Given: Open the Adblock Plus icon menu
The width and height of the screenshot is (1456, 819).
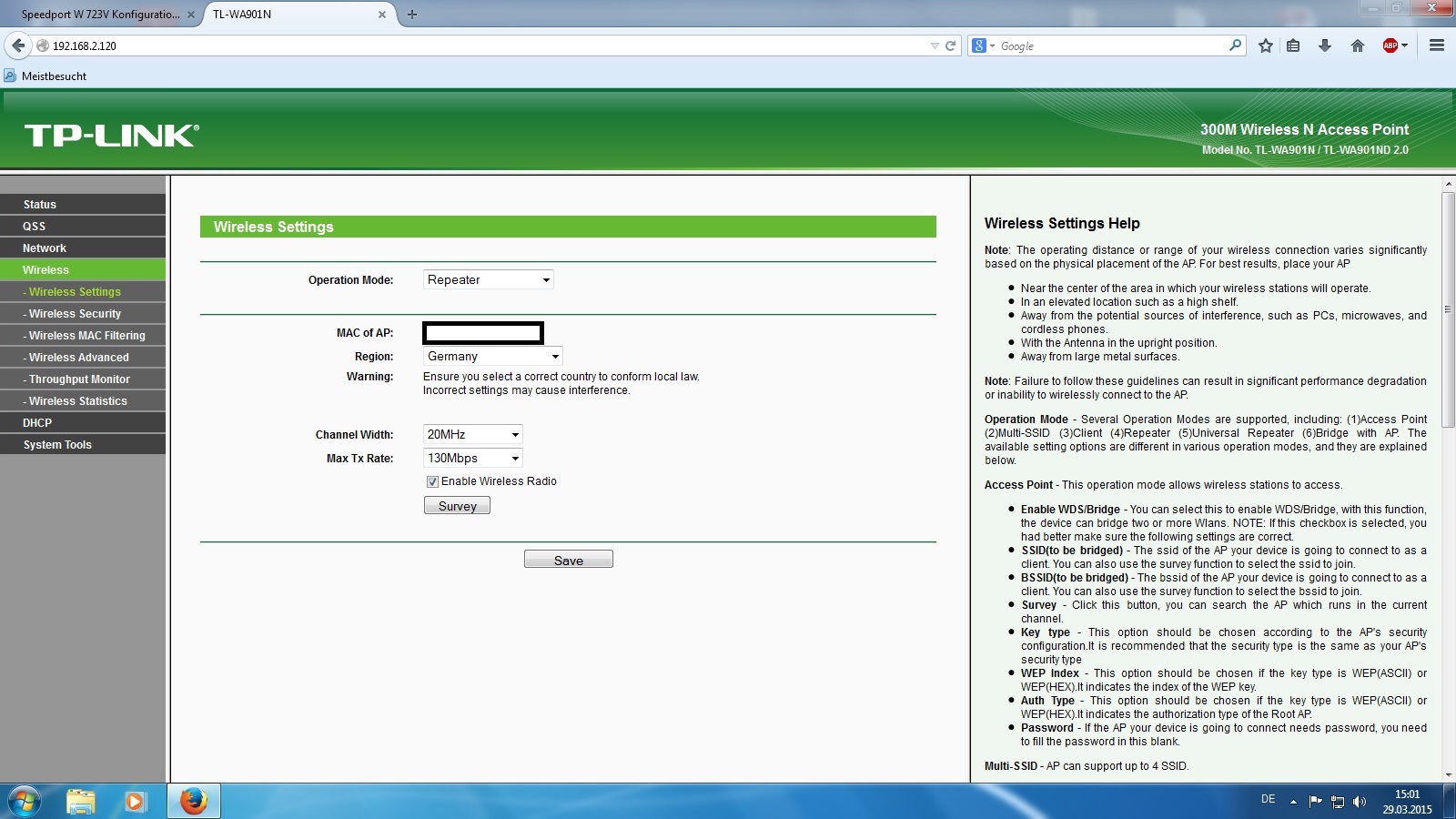Looking at the screenshot, I should pos(1394,45).
